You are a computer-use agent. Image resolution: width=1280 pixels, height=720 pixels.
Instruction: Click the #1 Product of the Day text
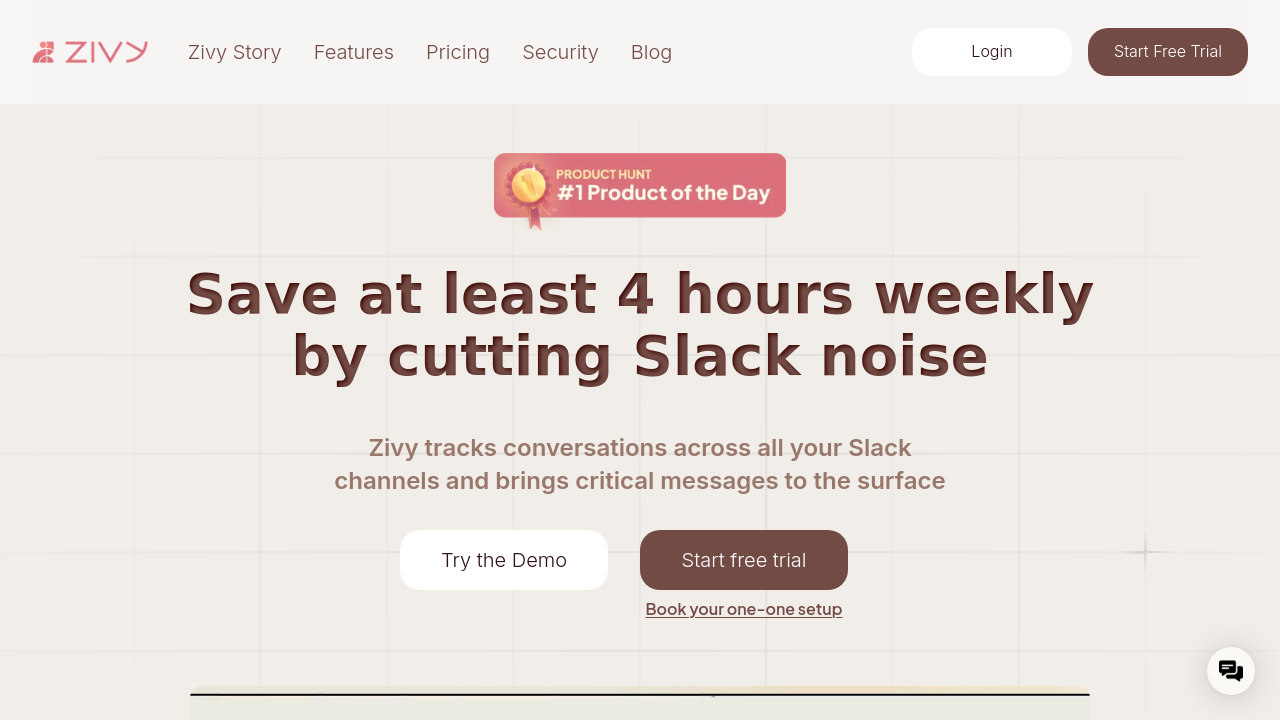pyautogui.click(x=664, y=193)
